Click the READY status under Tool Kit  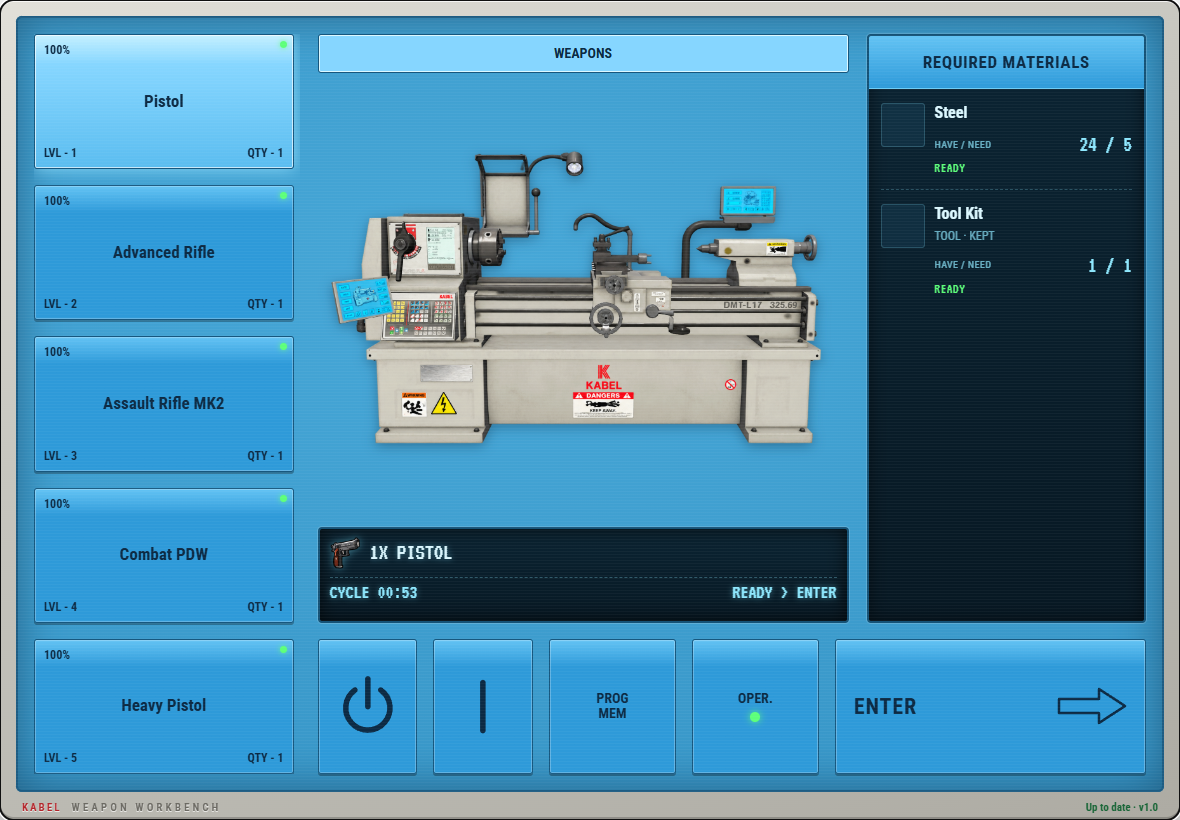[949, 290]
